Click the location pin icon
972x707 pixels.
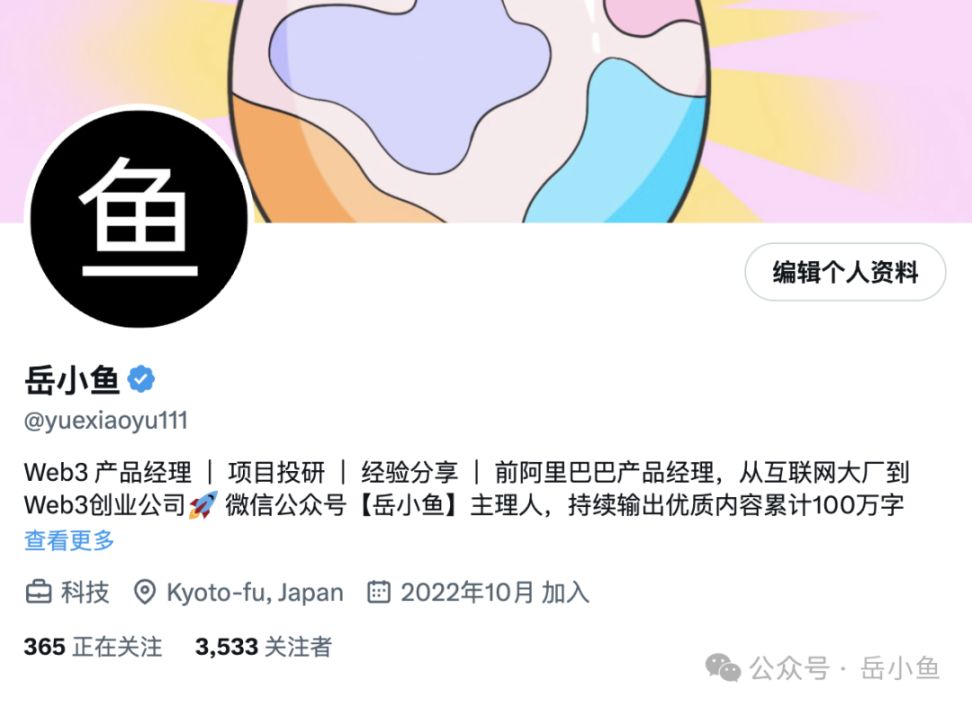(x=144, y=592)
